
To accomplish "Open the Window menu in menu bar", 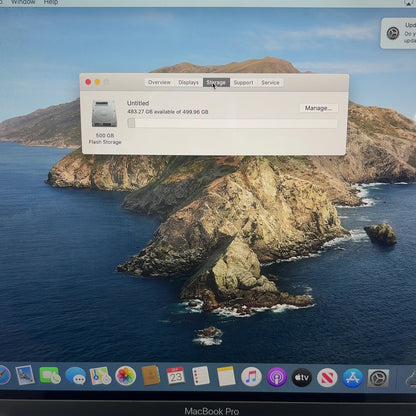I will point(23,2).
